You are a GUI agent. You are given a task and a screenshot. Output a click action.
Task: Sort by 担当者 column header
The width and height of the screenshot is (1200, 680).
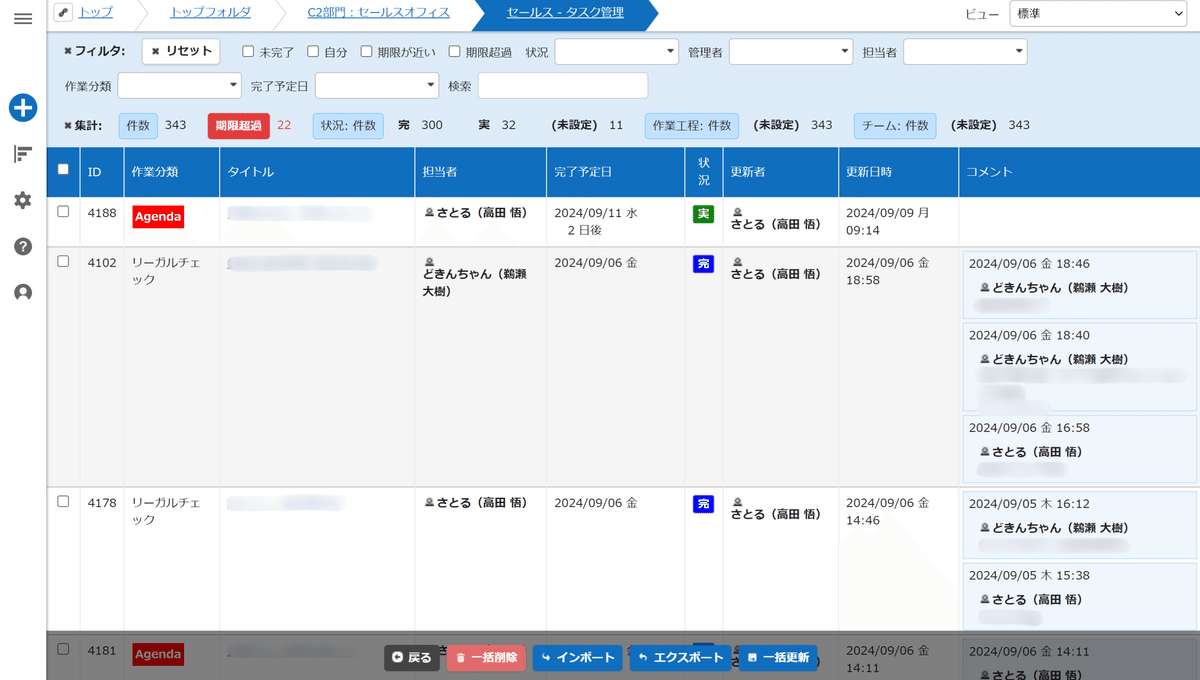point(481,172)
